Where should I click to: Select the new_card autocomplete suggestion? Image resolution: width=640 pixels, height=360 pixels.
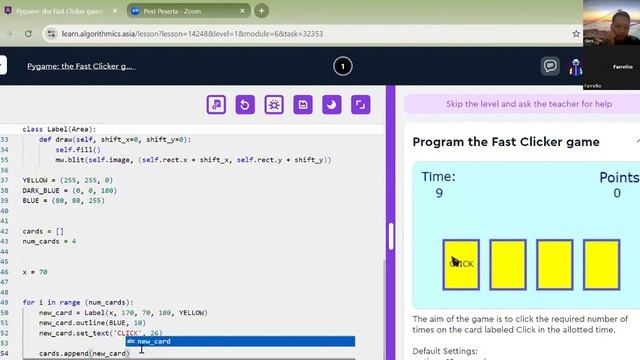(x=240, y=341)
